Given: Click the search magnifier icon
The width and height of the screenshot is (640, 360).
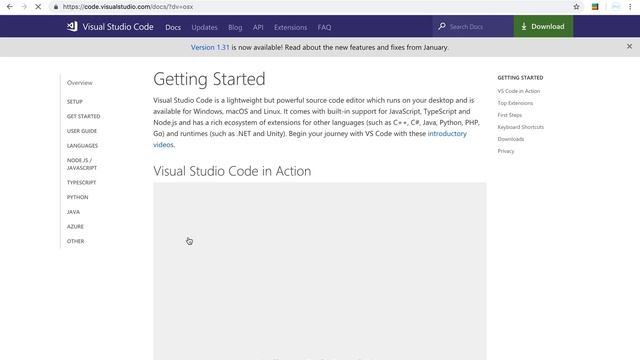Looking at the screenshot, I should tap(442, 27).
